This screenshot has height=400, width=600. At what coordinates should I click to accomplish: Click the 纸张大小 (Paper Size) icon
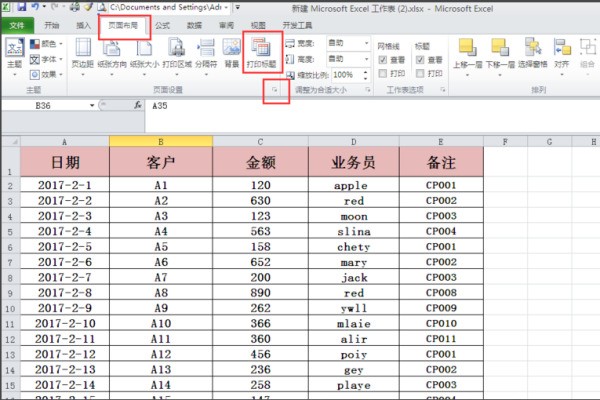pos(144,52)
